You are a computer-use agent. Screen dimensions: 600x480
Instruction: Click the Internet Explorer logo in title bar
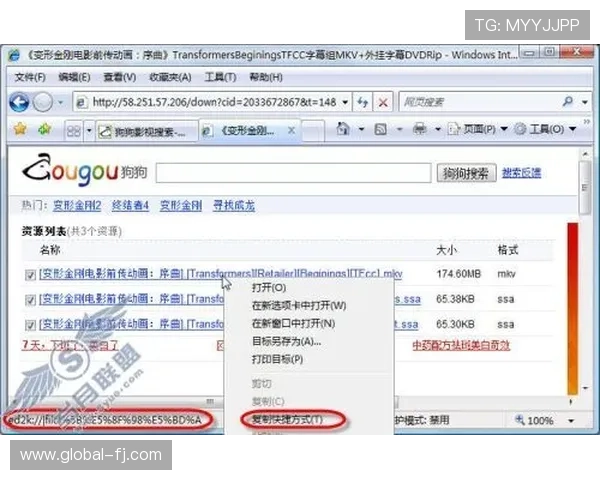tap(14, 55)
